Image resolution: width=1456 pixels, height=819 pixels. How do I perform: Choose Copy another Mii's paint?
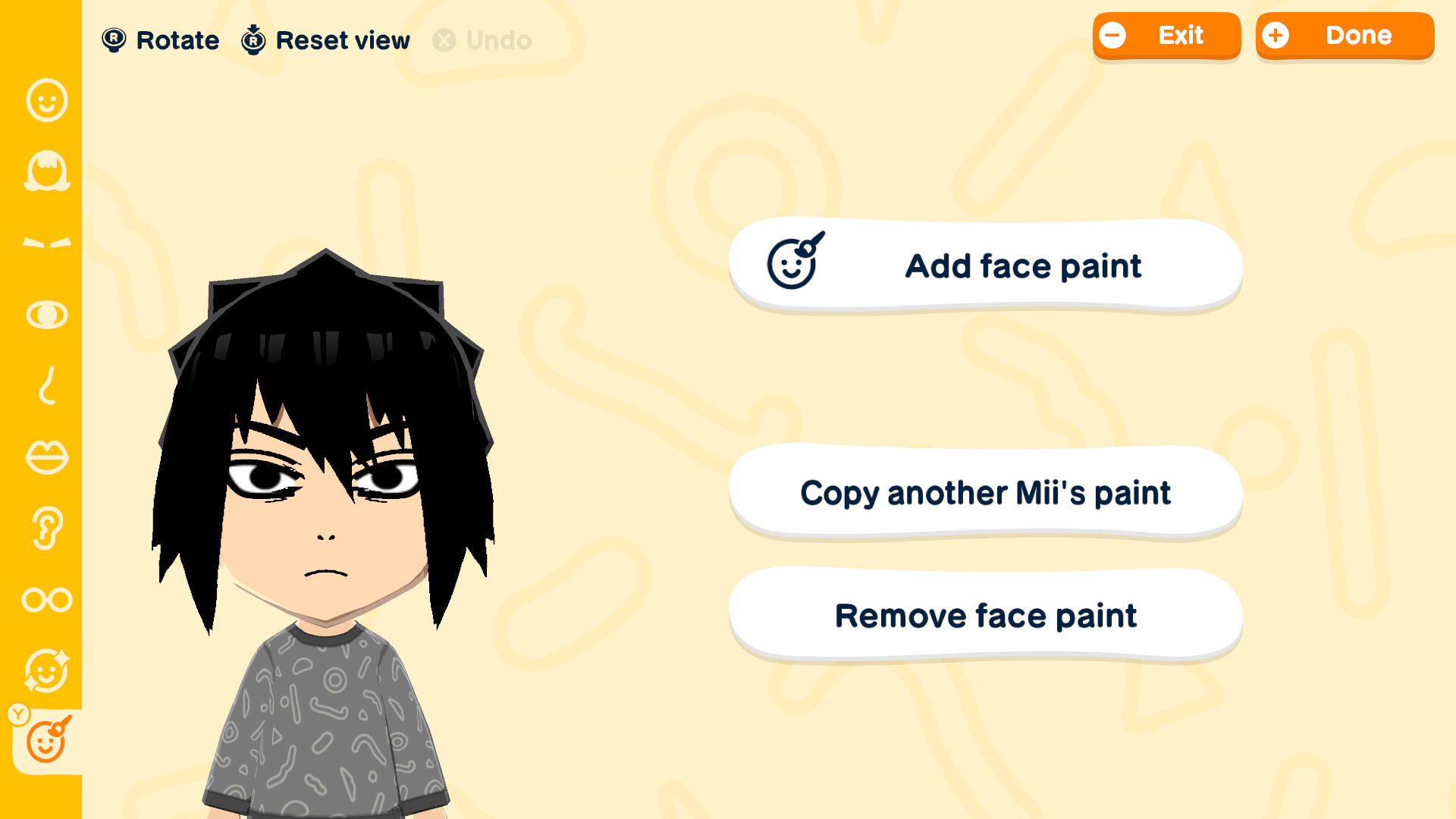point(986,493)
